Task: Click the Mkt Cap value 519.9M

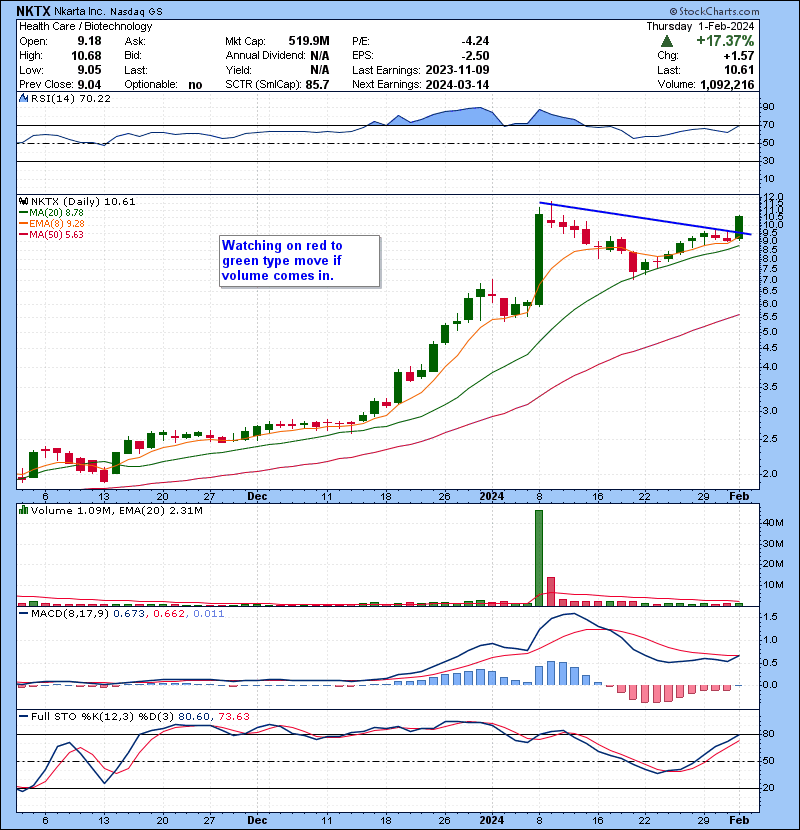Action: click(309, 41)
